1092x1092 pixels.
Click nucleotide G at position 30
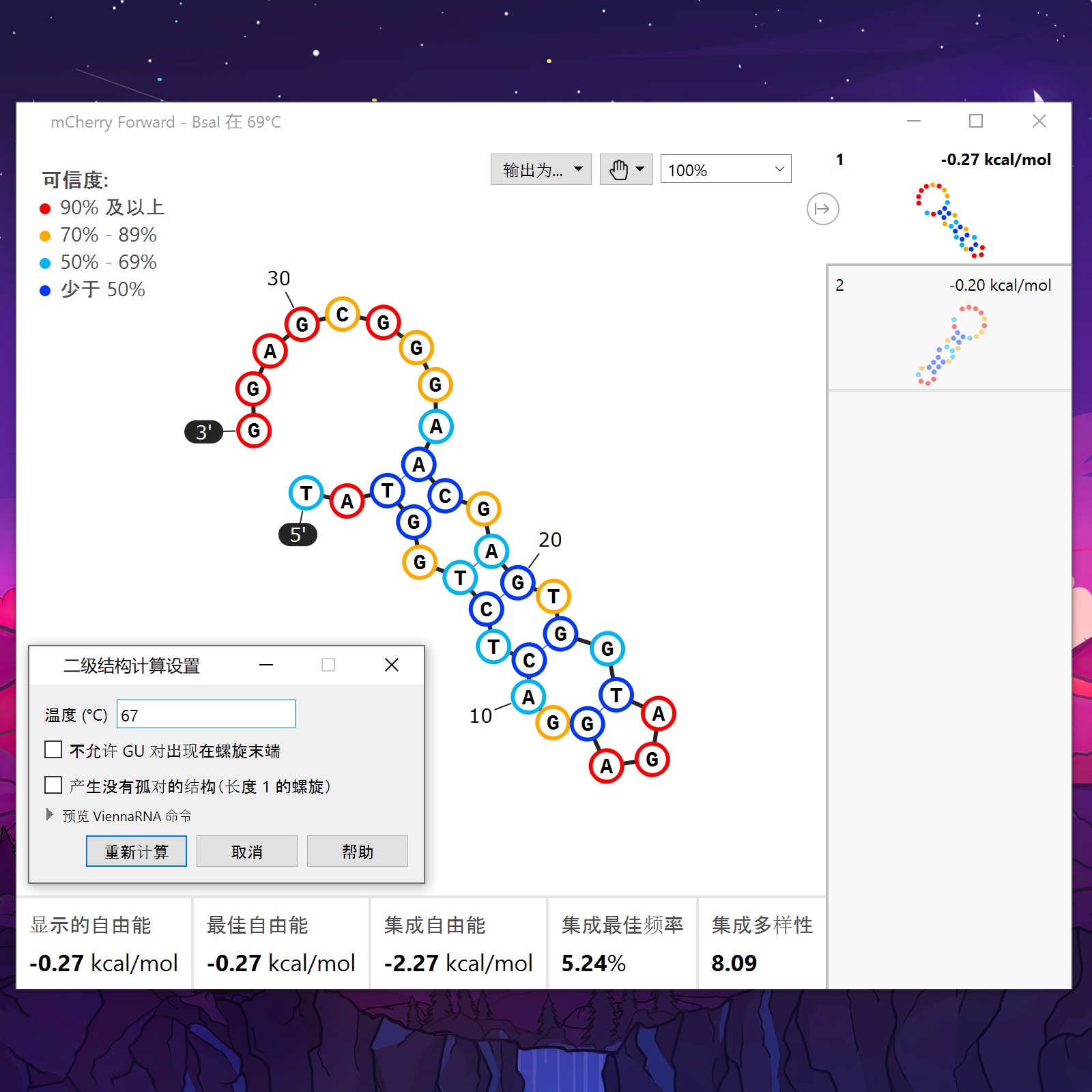pos(302,324)
